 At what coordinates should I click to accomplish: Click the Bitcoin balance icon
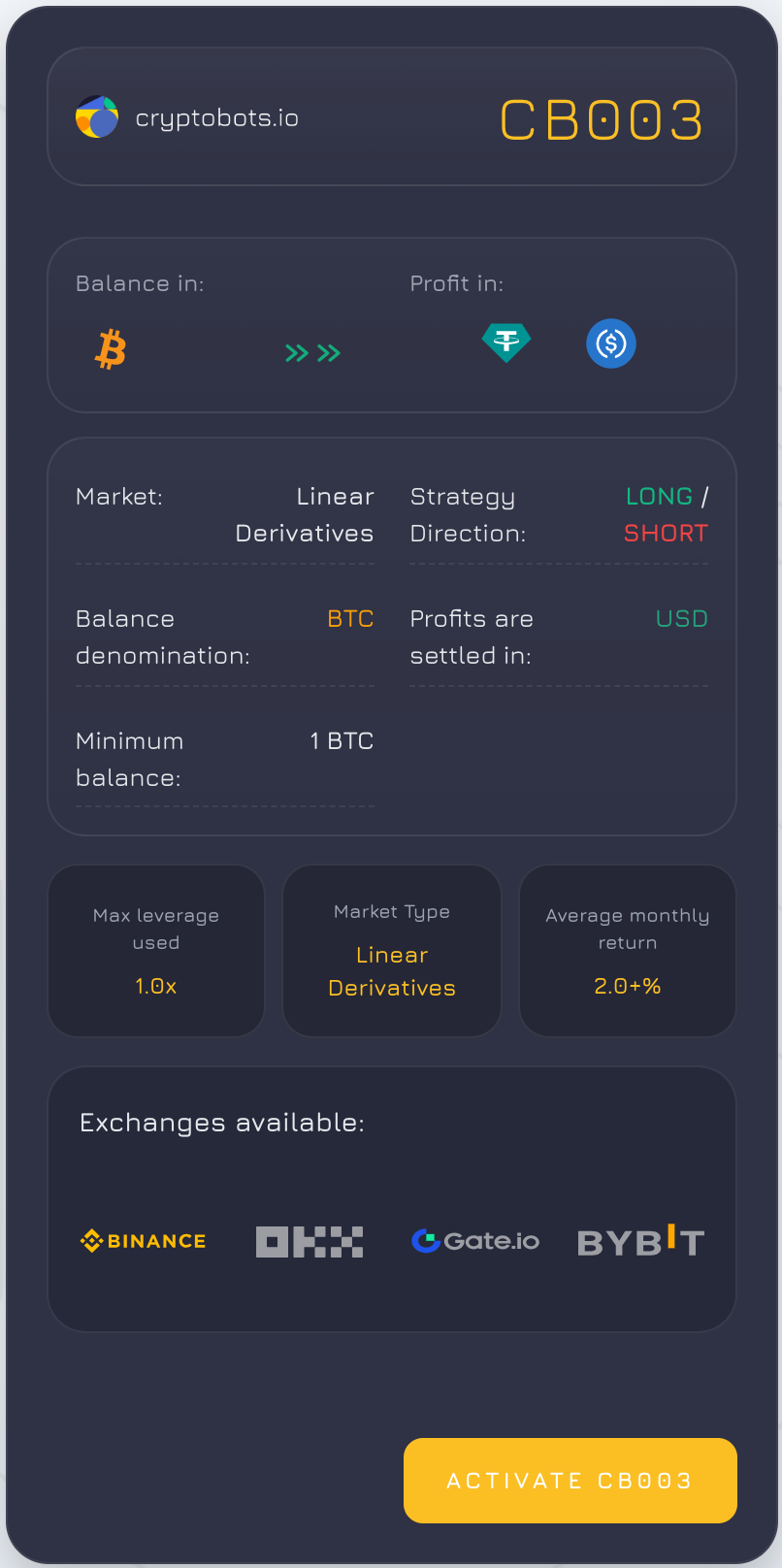[x=111, y=349]
